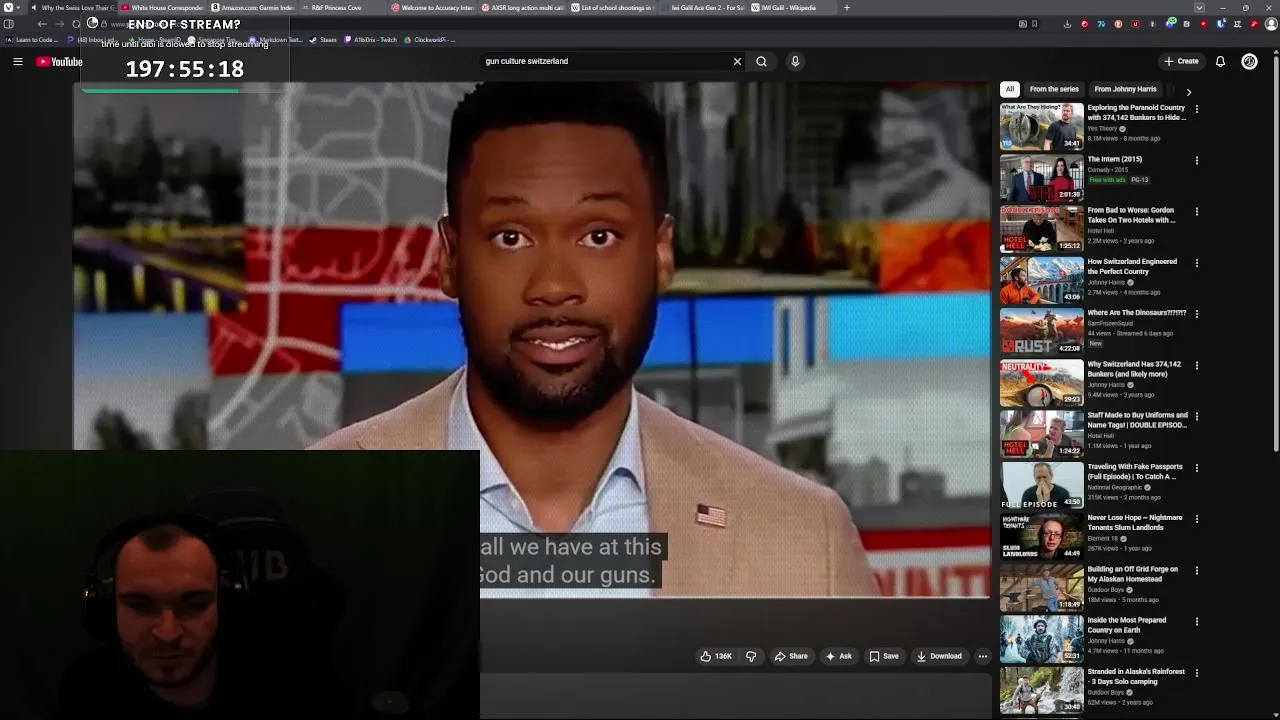Open the ClockworkPi bookmark
Screen dimensions: 1280x720
point(430,40)
